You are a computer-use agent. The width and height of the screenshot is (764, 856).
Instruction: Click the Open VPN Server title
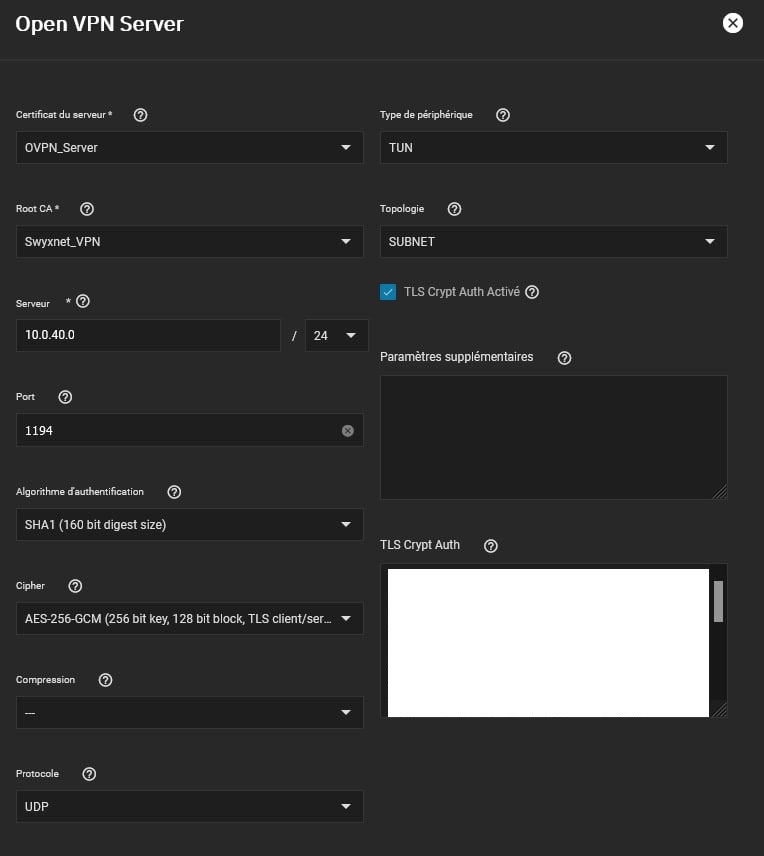pyautogui.click(x=99, y=24)
